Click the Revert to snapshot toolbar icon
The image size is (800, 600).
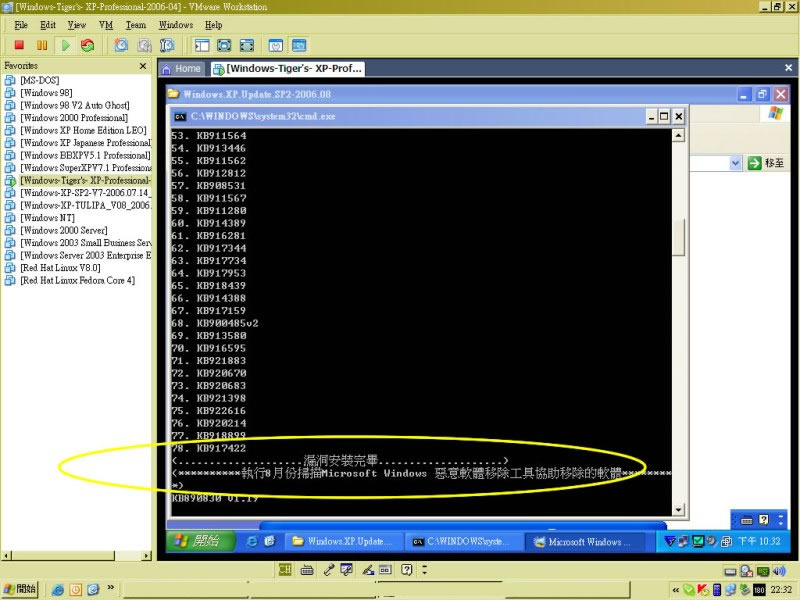tap(144, 45)
